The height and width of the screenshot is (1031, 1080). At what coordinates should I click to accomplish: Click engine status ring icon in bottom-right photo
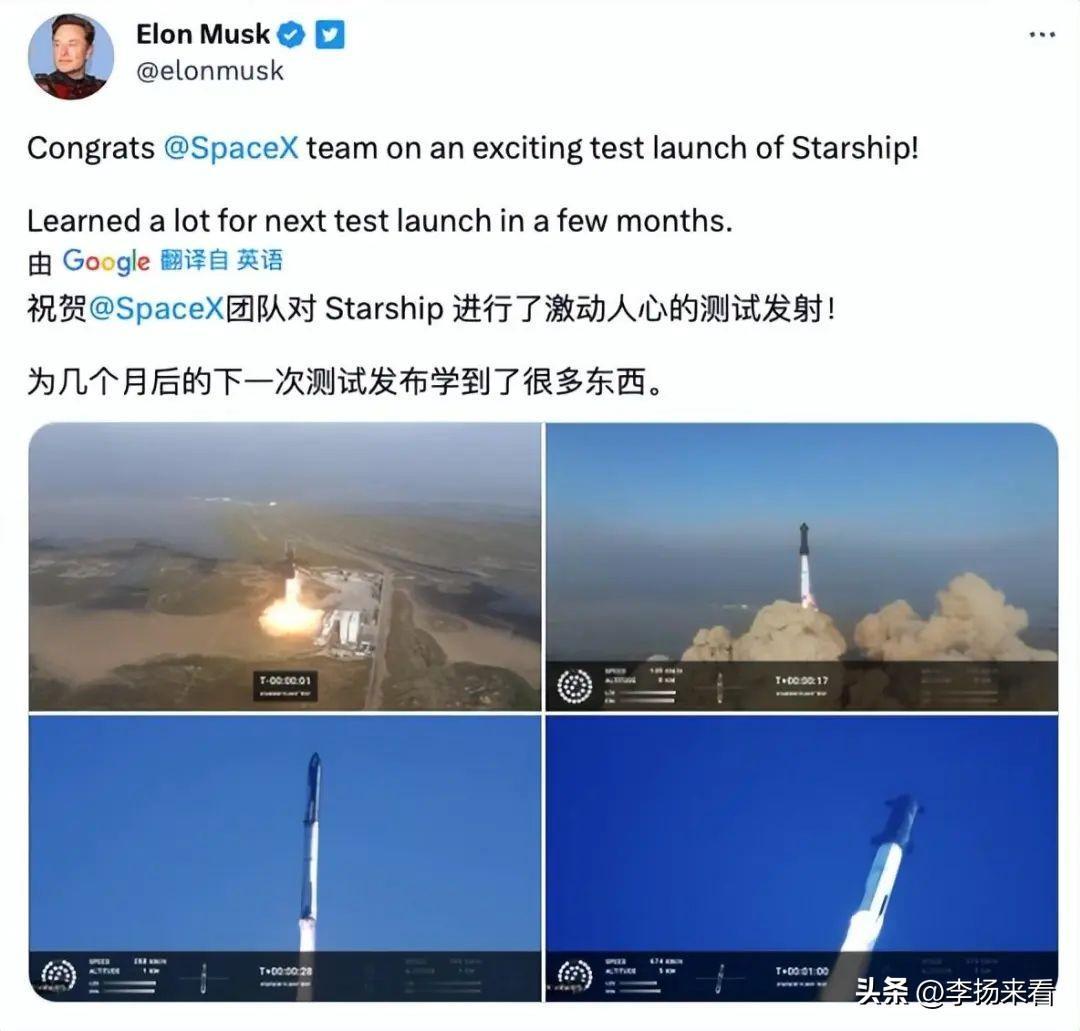coord(574,976)
